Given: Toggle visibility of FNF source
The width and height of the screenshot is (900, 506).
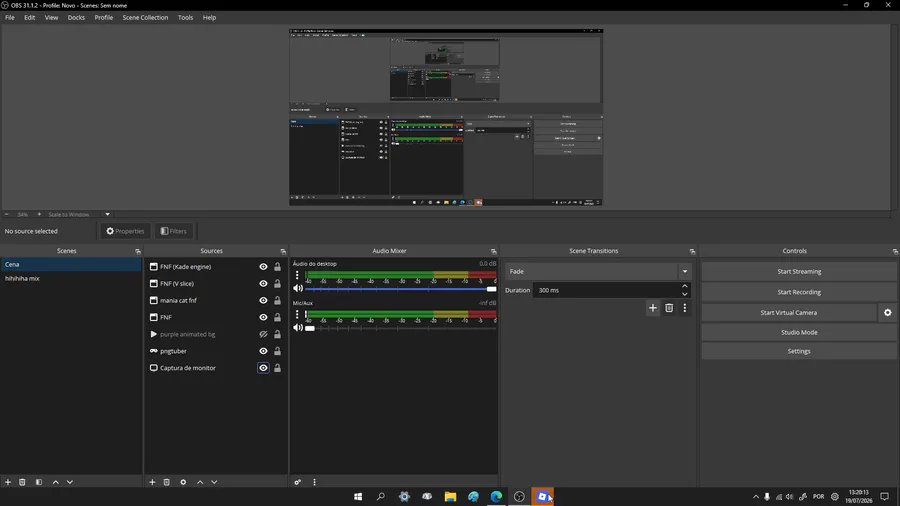Looking at the screenshot, I should coord(263,317).
